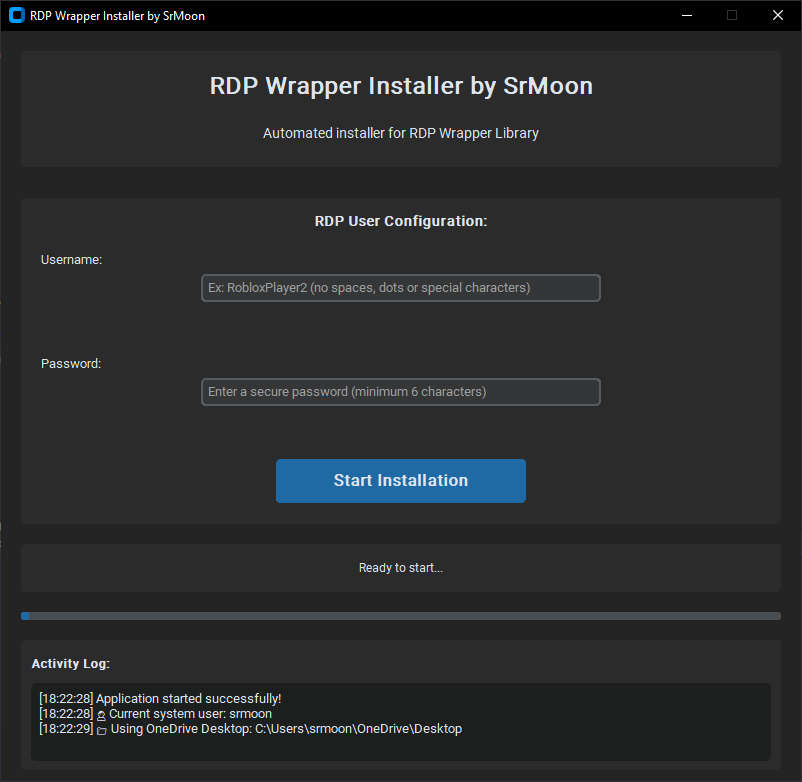This screenshot has width=802, height=782.
Task: Click the 'Username:' label
Action: tap(71, 259)
